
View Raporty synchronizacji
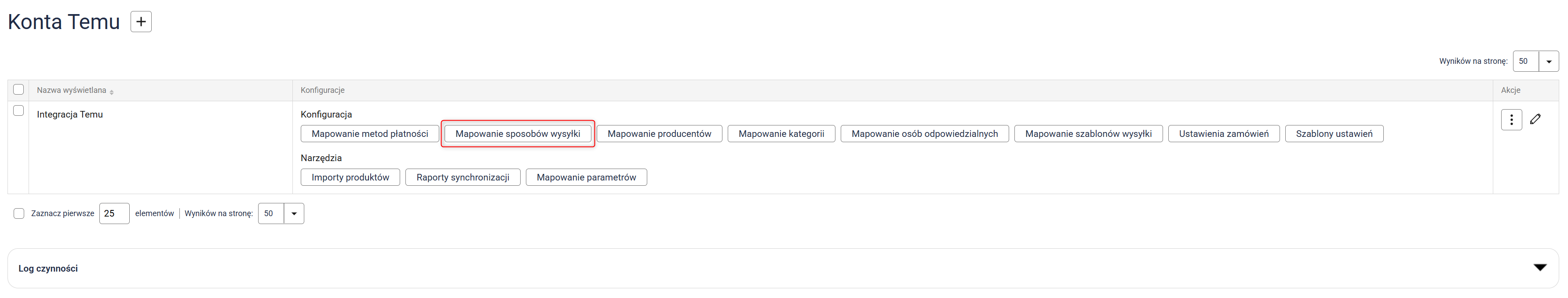[x=463, y=177]
